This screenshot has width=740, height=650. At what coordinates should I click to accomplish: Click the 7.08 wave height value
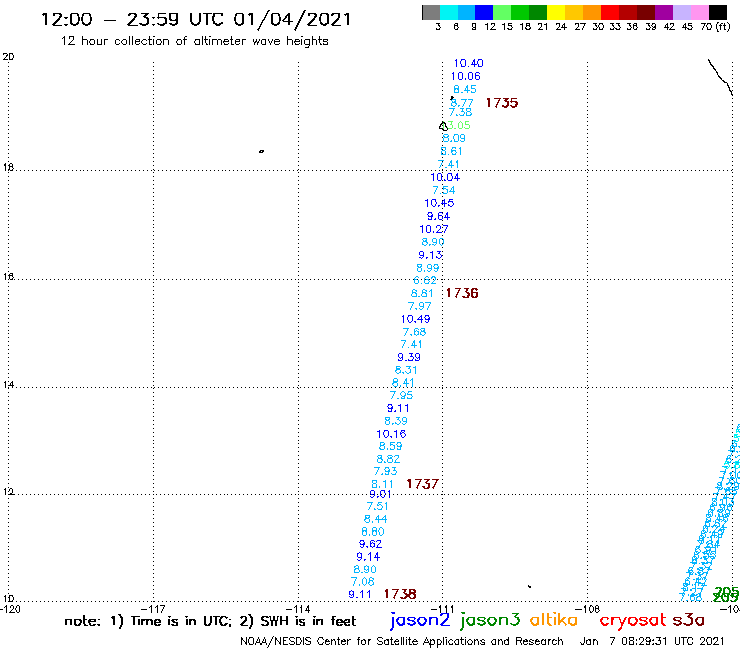tap(362, 582)
